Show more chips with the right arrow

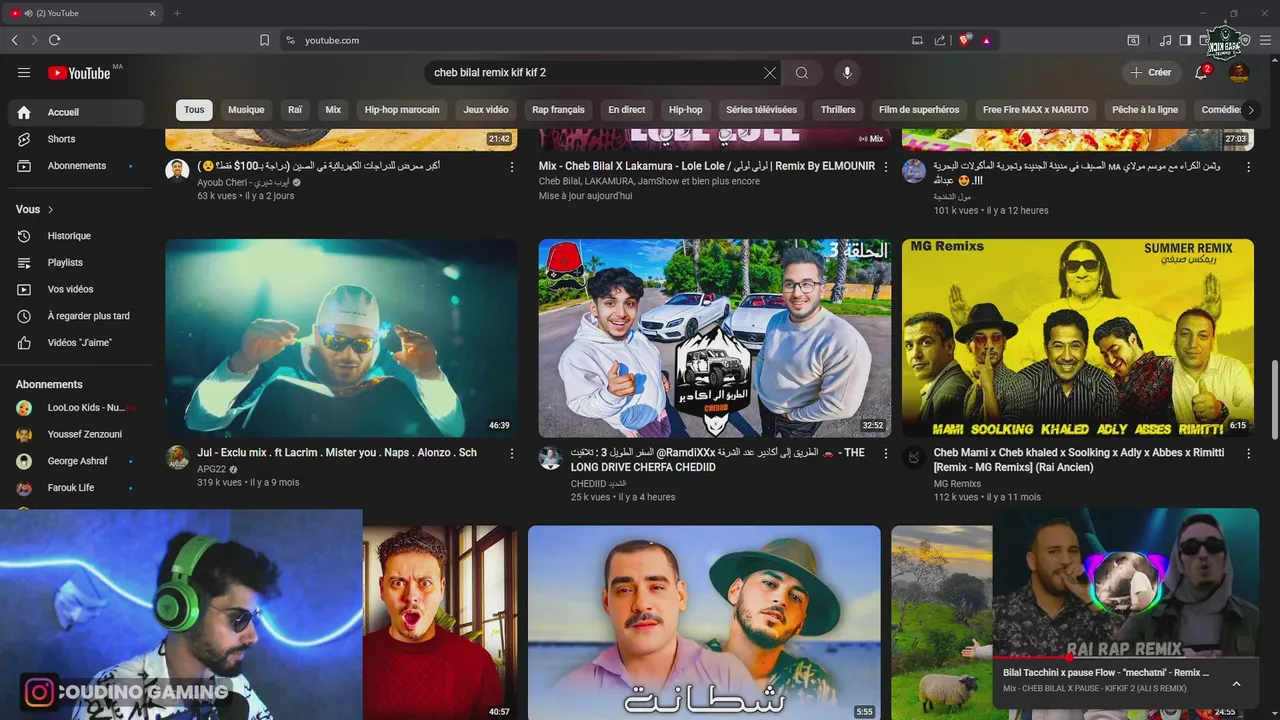click(1250, 110)
